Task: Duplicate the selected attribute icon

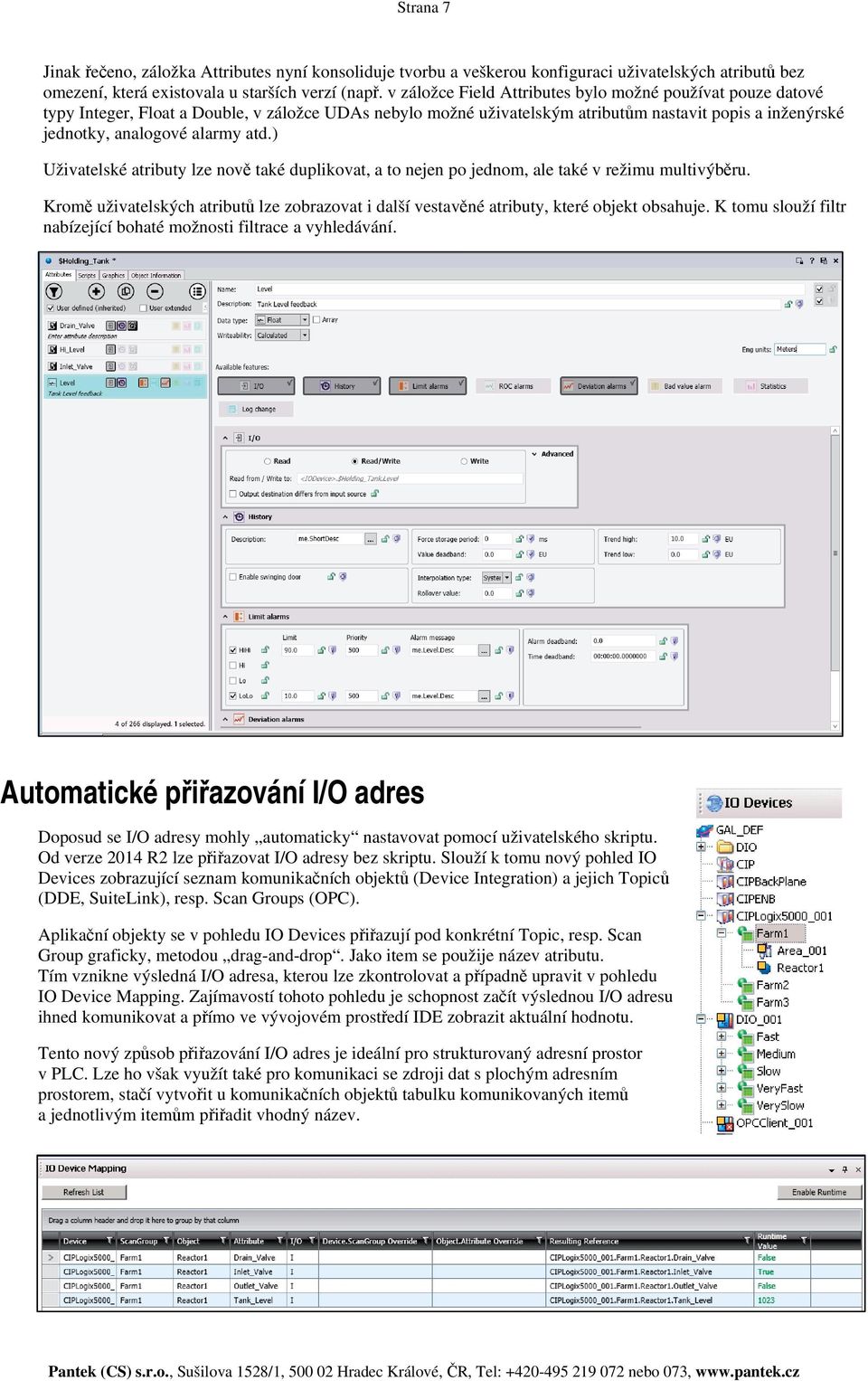Action: pyautogui.click(x=126, y=291)
